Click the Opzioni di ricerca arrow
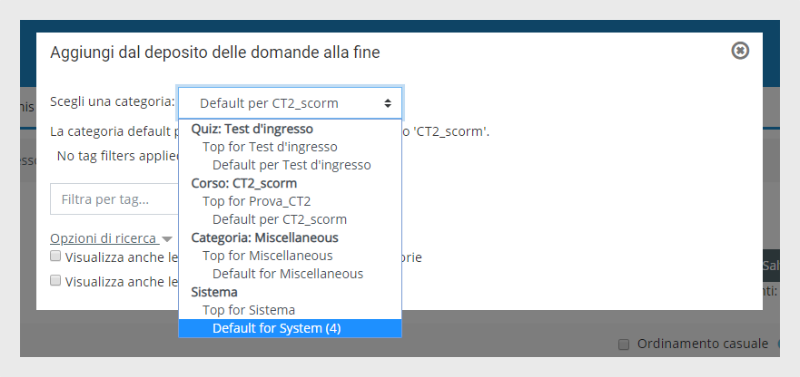Viewport: 800px width, 377px height. coord(167,239)
